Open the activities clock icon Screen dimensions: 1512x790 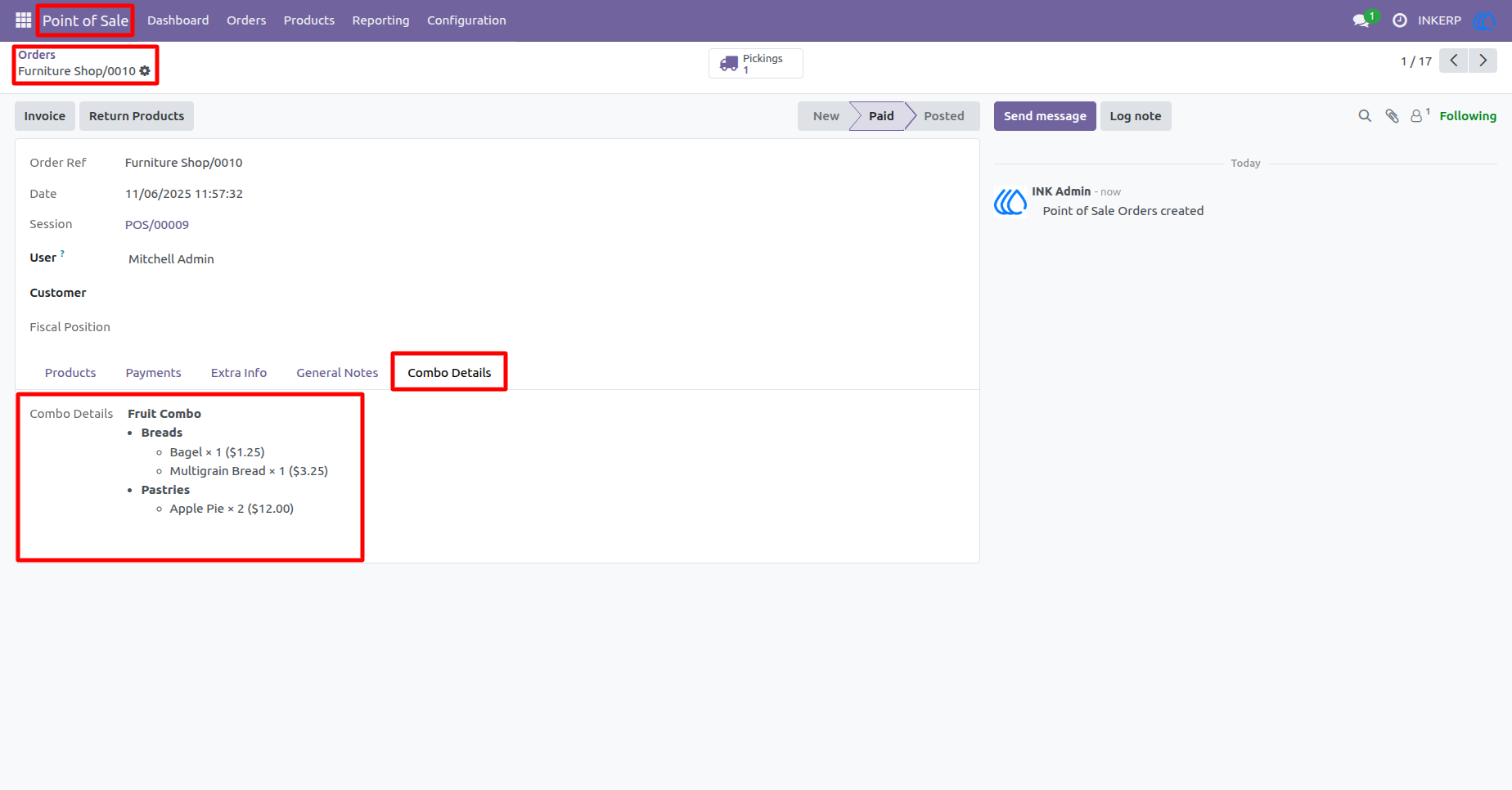pyautogui.click(x=1400, y=20)
